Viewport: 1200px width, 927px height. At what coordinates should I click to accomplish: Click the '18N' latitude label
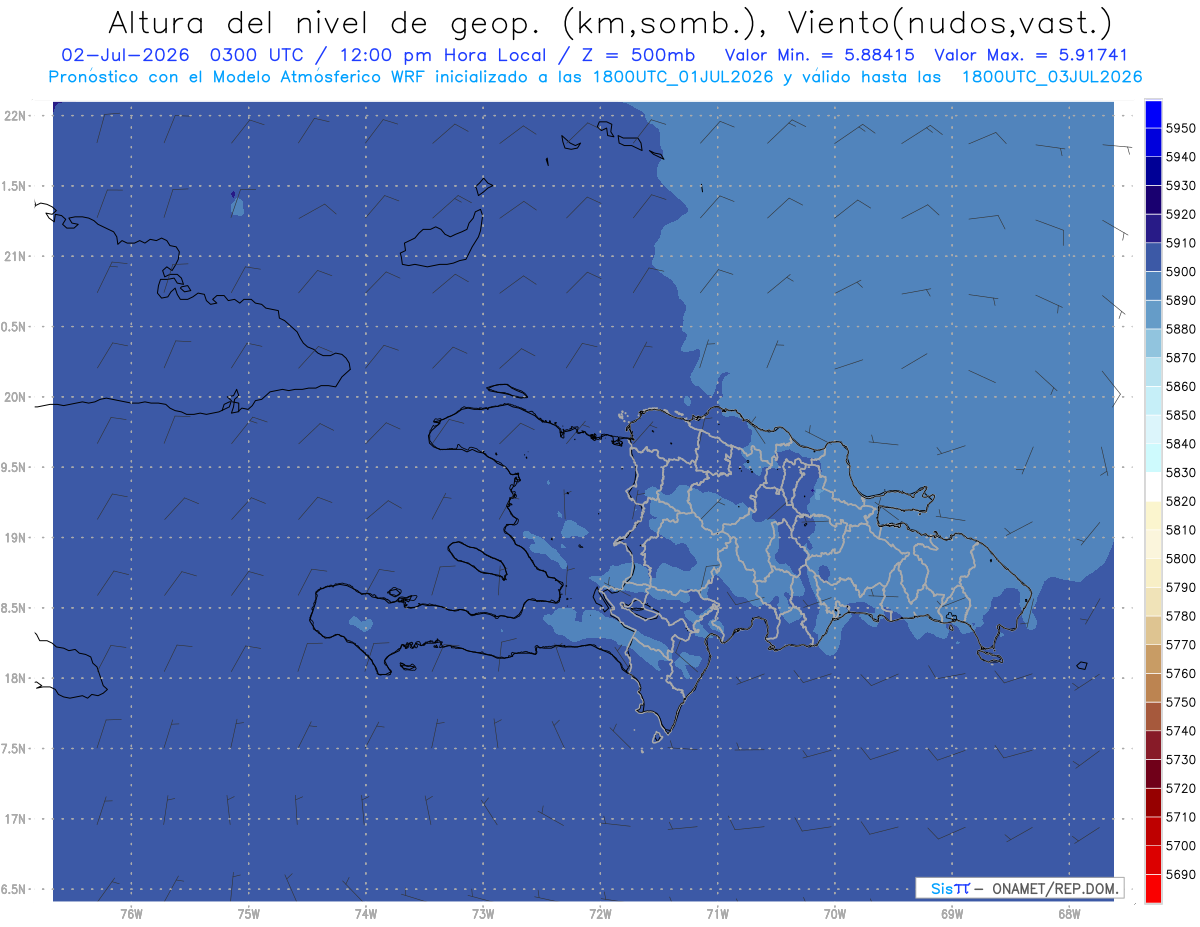point(17,678)
